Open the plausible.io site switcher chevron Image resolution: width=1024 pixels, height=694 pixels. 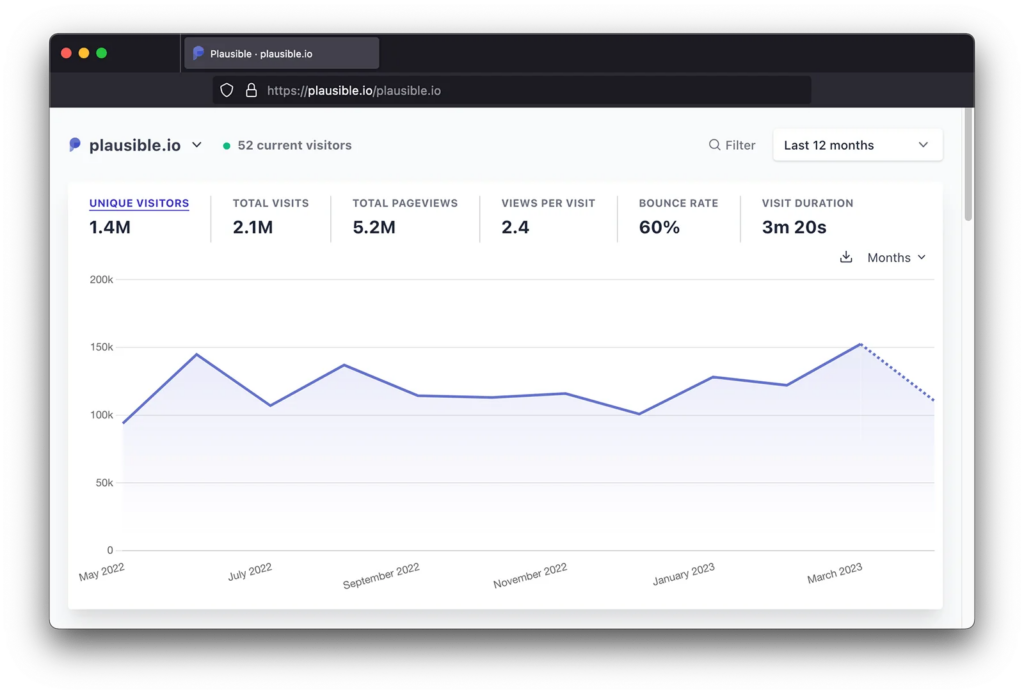point(197,145)
